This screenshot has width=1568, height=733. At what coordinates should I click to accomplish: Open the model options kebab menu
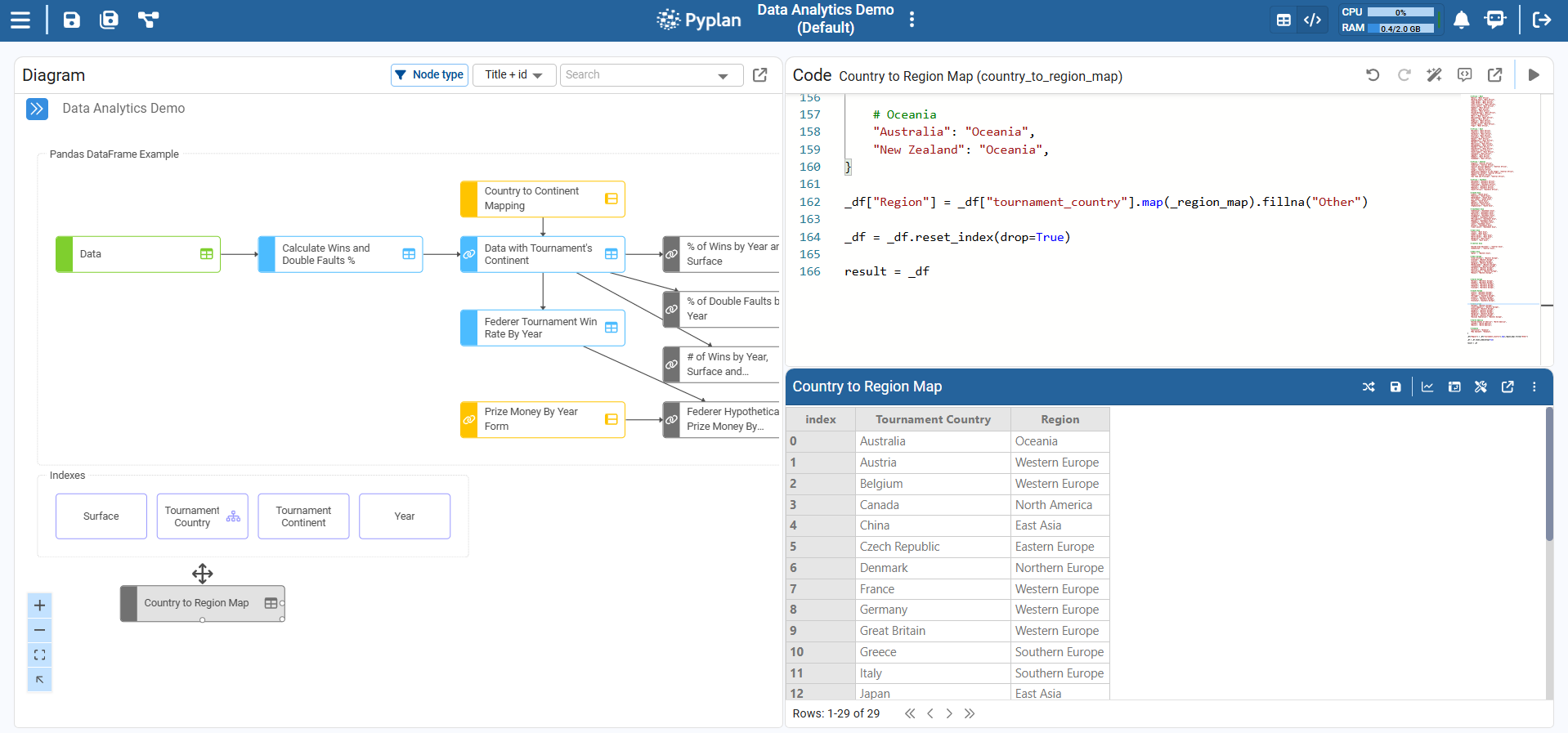point(912,20)
